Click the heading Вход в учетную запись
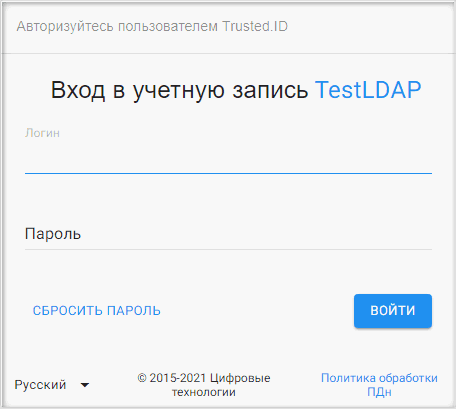Screen dimensions: 456x409 click(x=179, y=90)
